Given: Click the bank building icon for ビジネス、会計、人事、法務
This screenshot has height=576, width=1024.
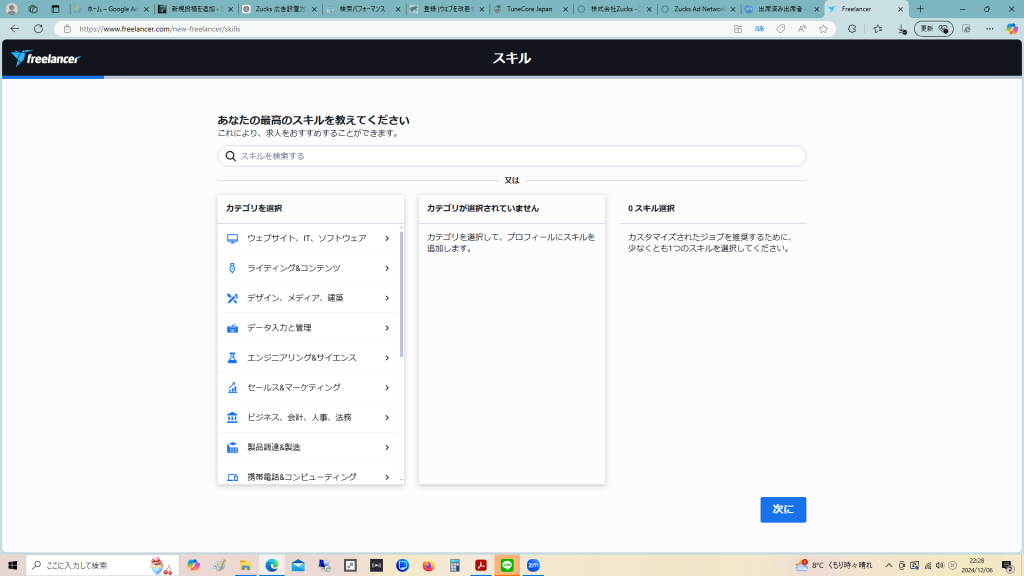Looking at the screenshot, I should point(232,418).
